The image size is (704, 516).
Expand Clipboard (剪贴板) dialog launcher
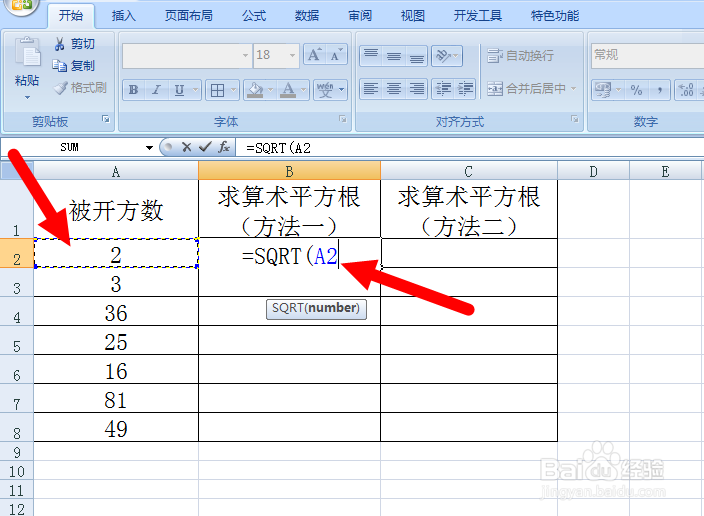(x=106, y=119)
